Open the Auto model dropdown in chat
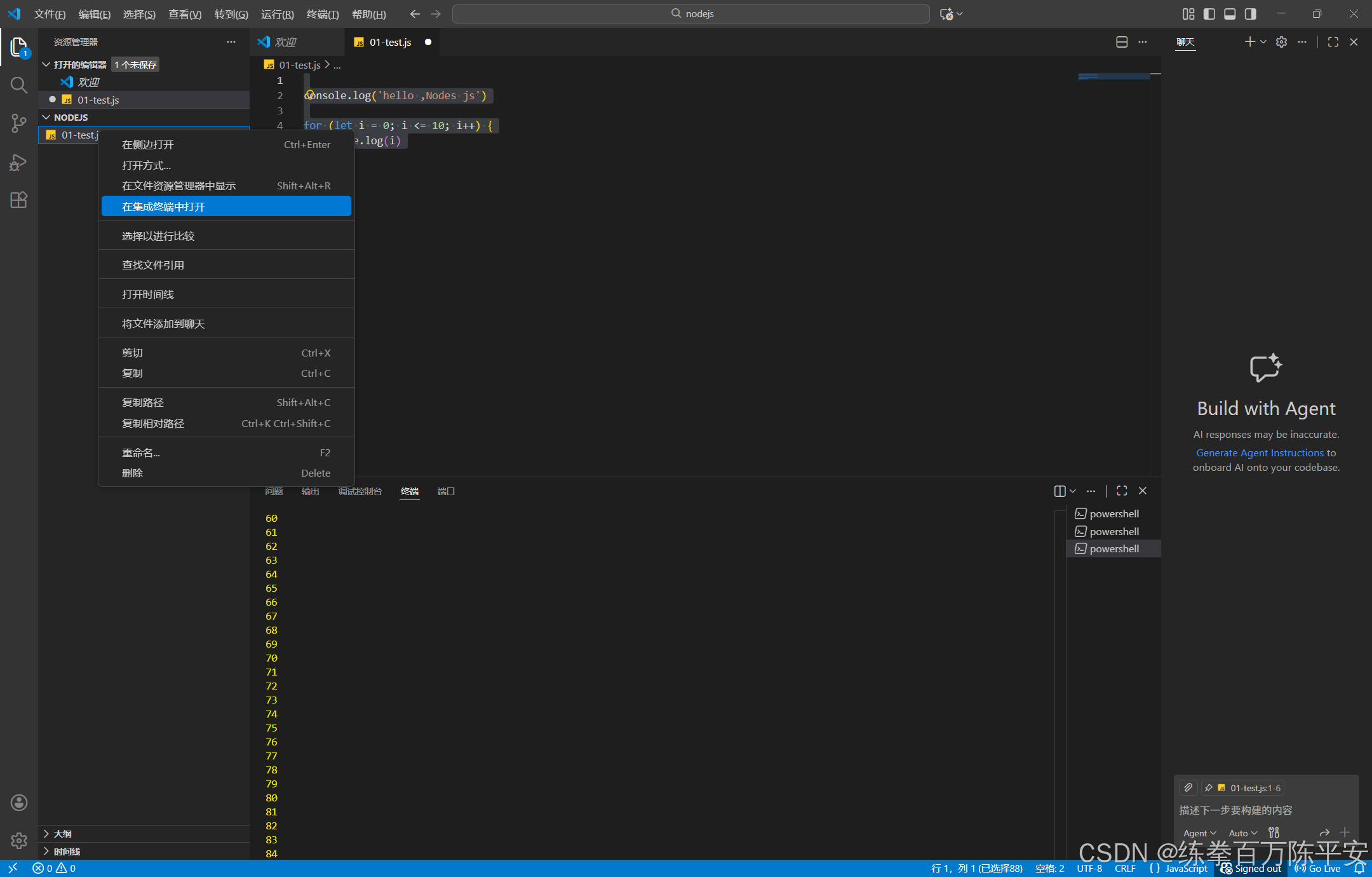Screen dimensions: 1372x877 1242,833
